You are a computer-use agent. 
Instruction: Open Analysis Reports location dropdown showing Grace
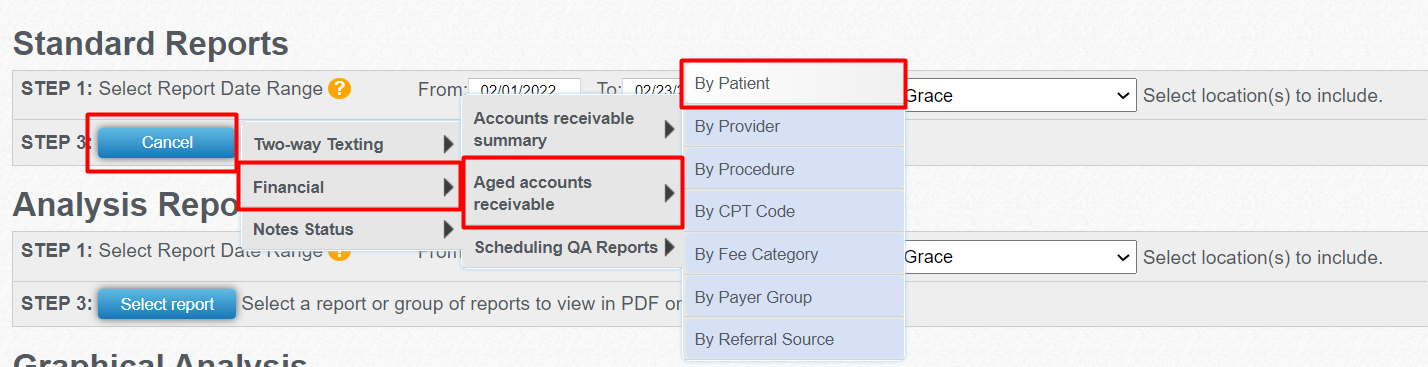[1020, 257]
